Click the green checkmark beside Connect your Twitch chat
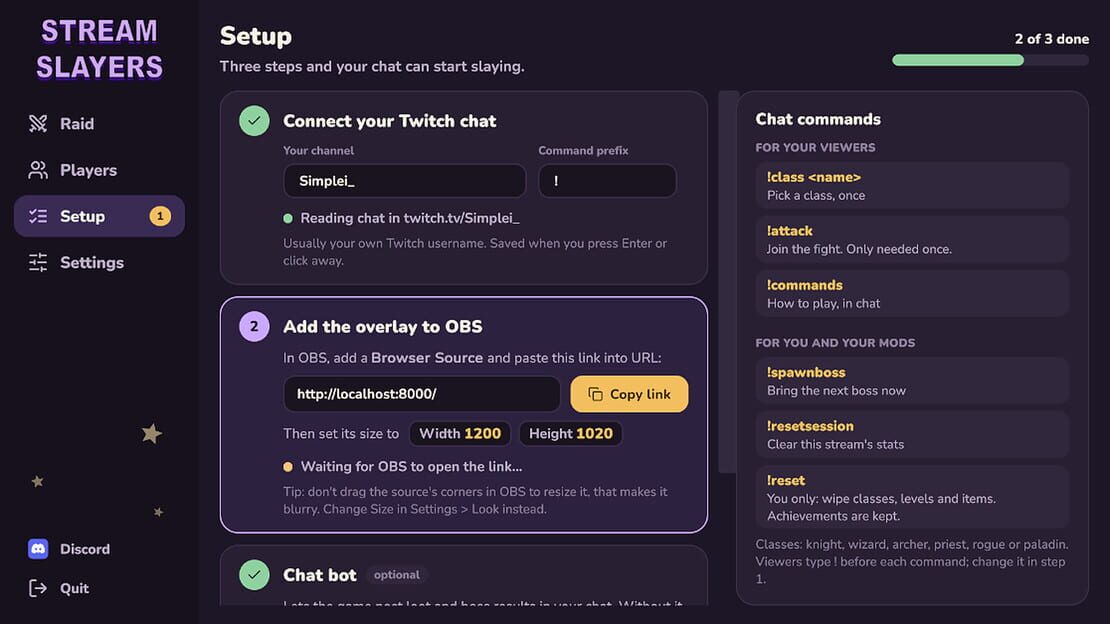1110x624 pixels. coord(254,120)
